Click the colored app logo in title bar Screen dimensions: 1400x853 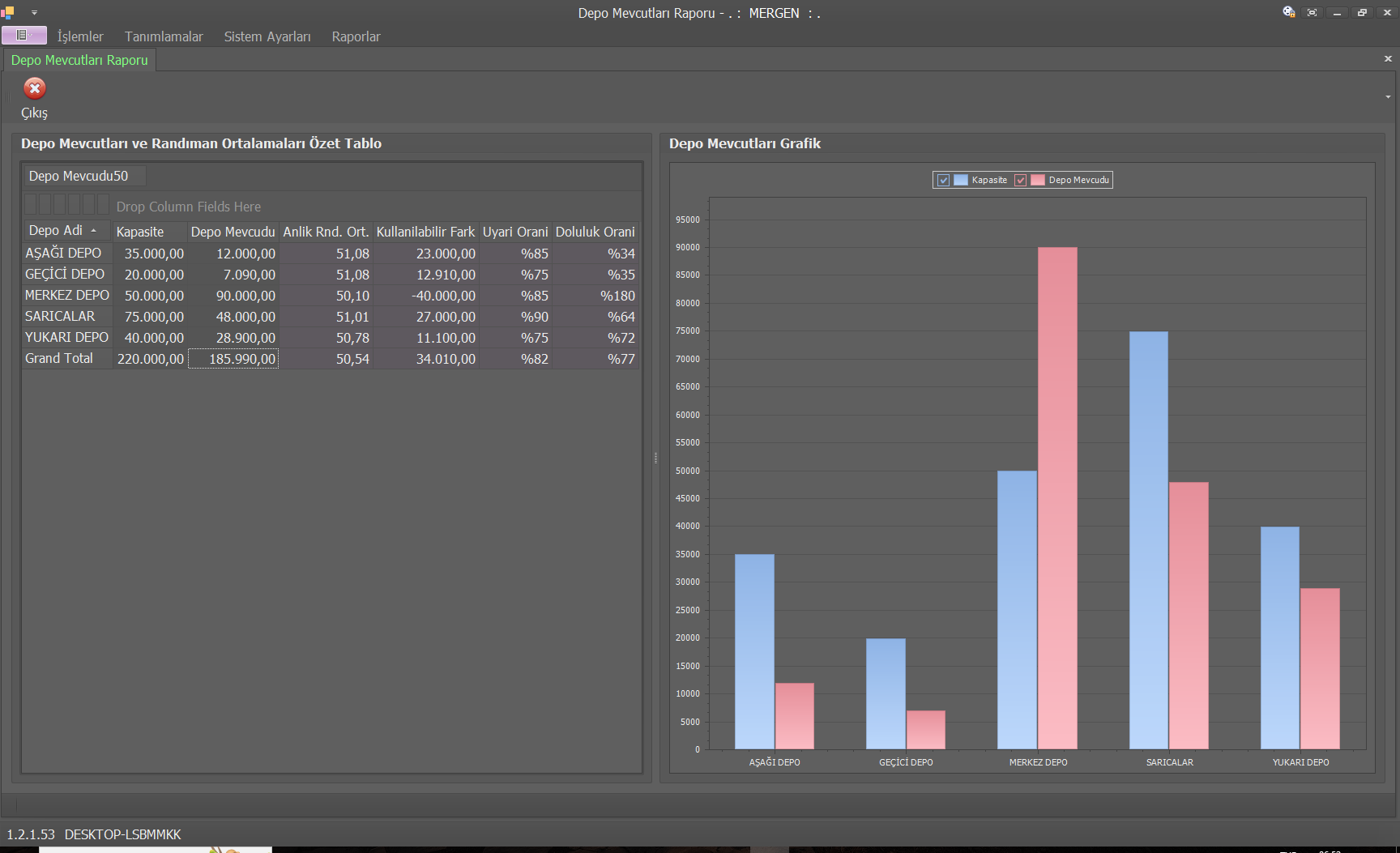(8, 12)
